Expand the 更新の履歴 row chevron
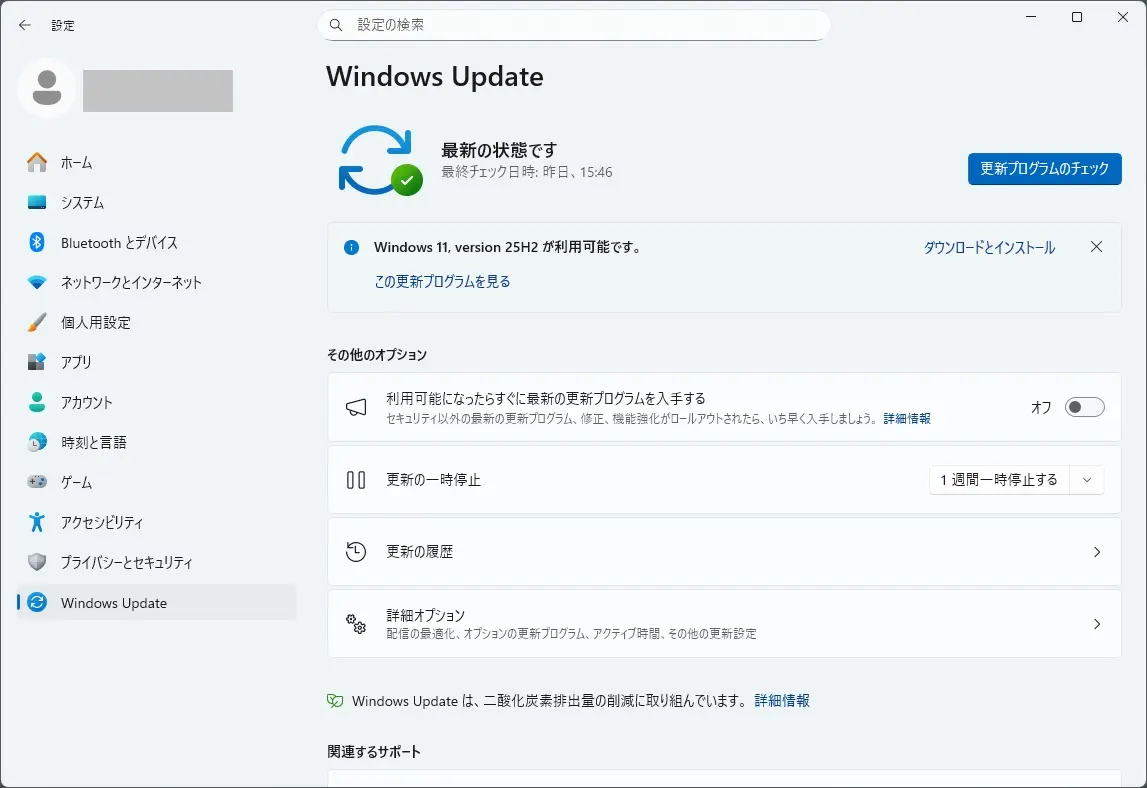1147x788 pixels. click(1096, 552)
